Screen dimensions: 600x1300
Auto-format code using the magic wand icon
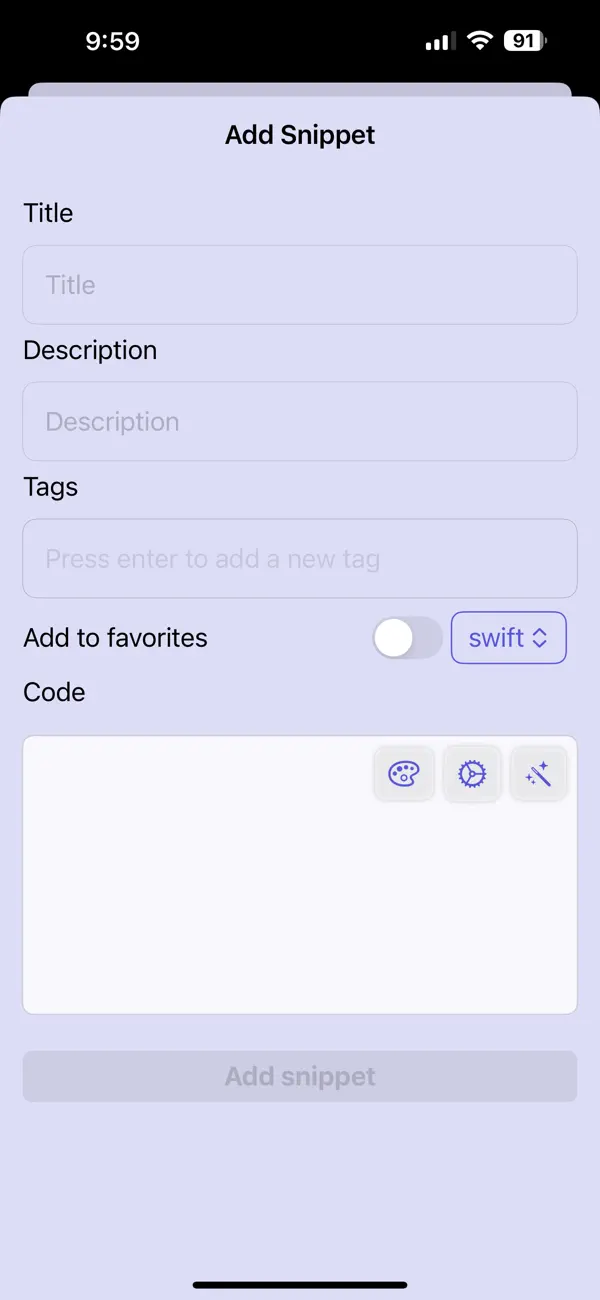[538, 773]
